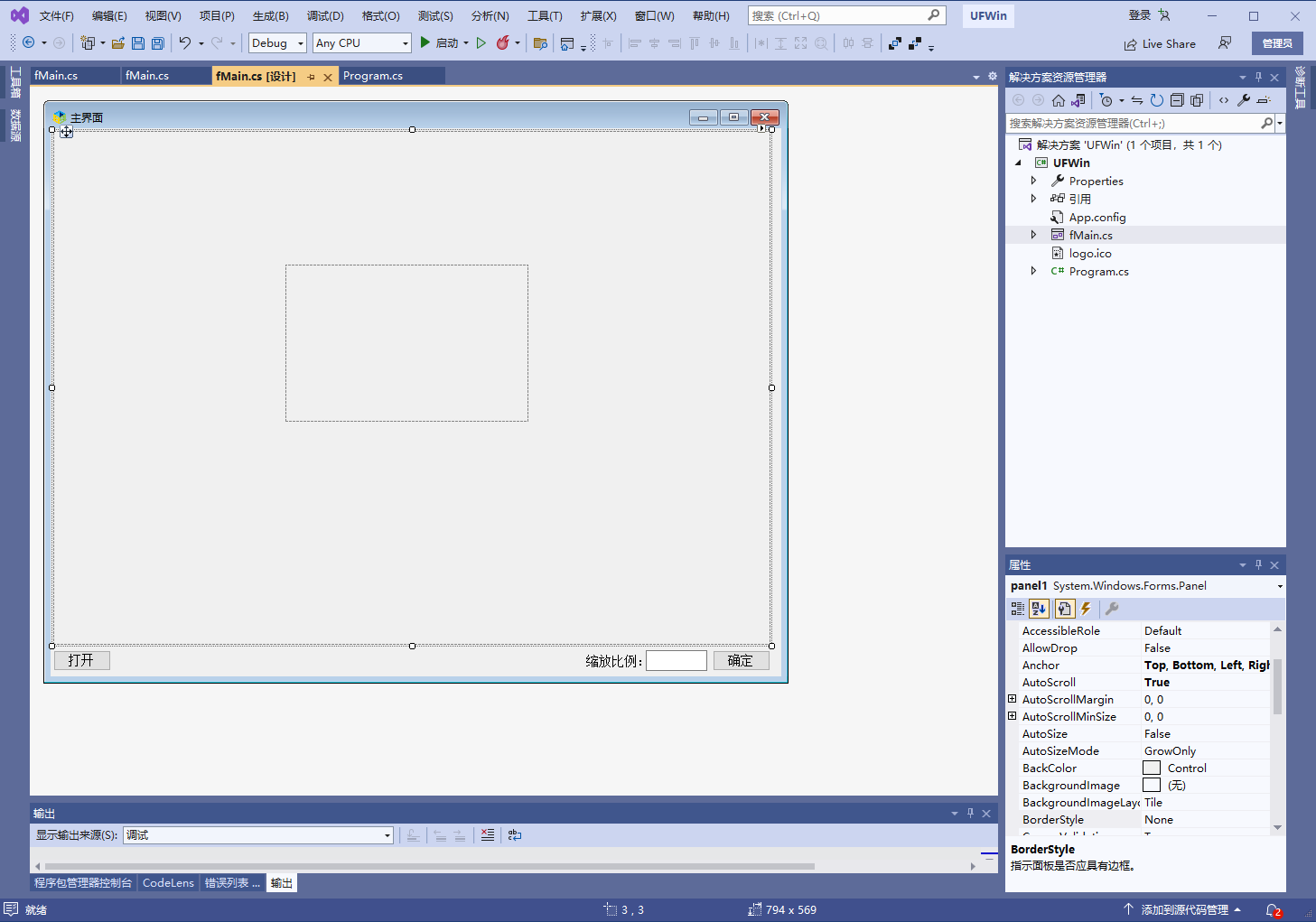
Task: Switch to Program.cs tab
Action: coord(373,76)
